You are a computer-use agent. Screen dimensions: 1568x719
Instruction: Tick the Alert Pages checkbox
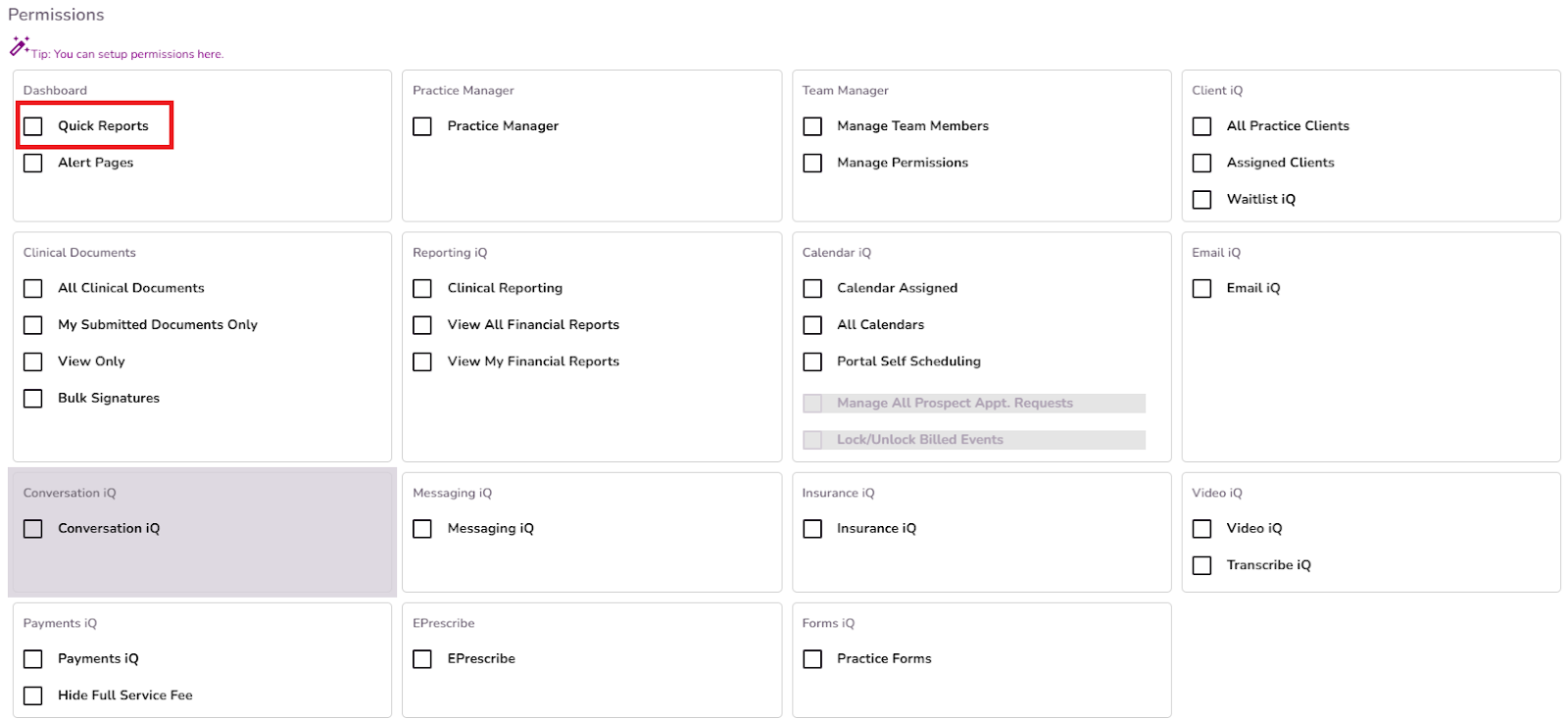(x=33, y=163)
